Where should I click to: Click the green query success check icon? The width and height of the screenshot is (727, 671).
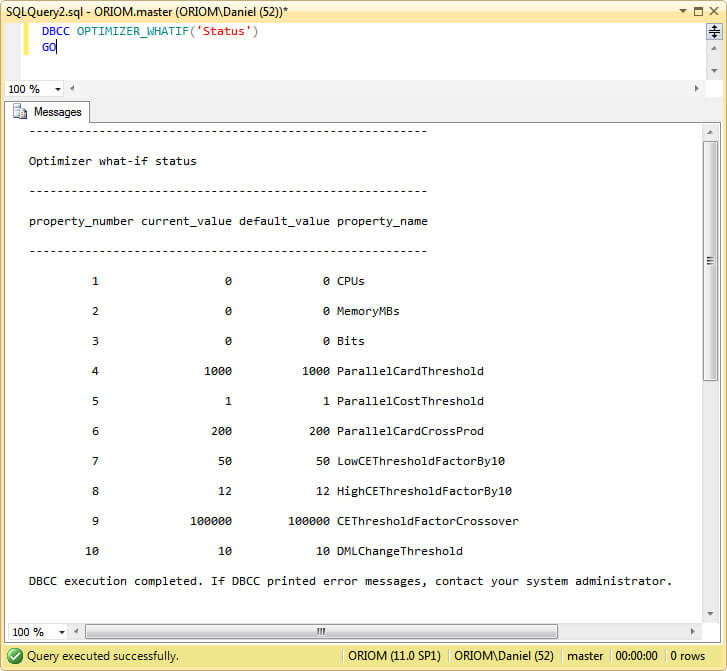pyautogui.click(x=15, y=656)
